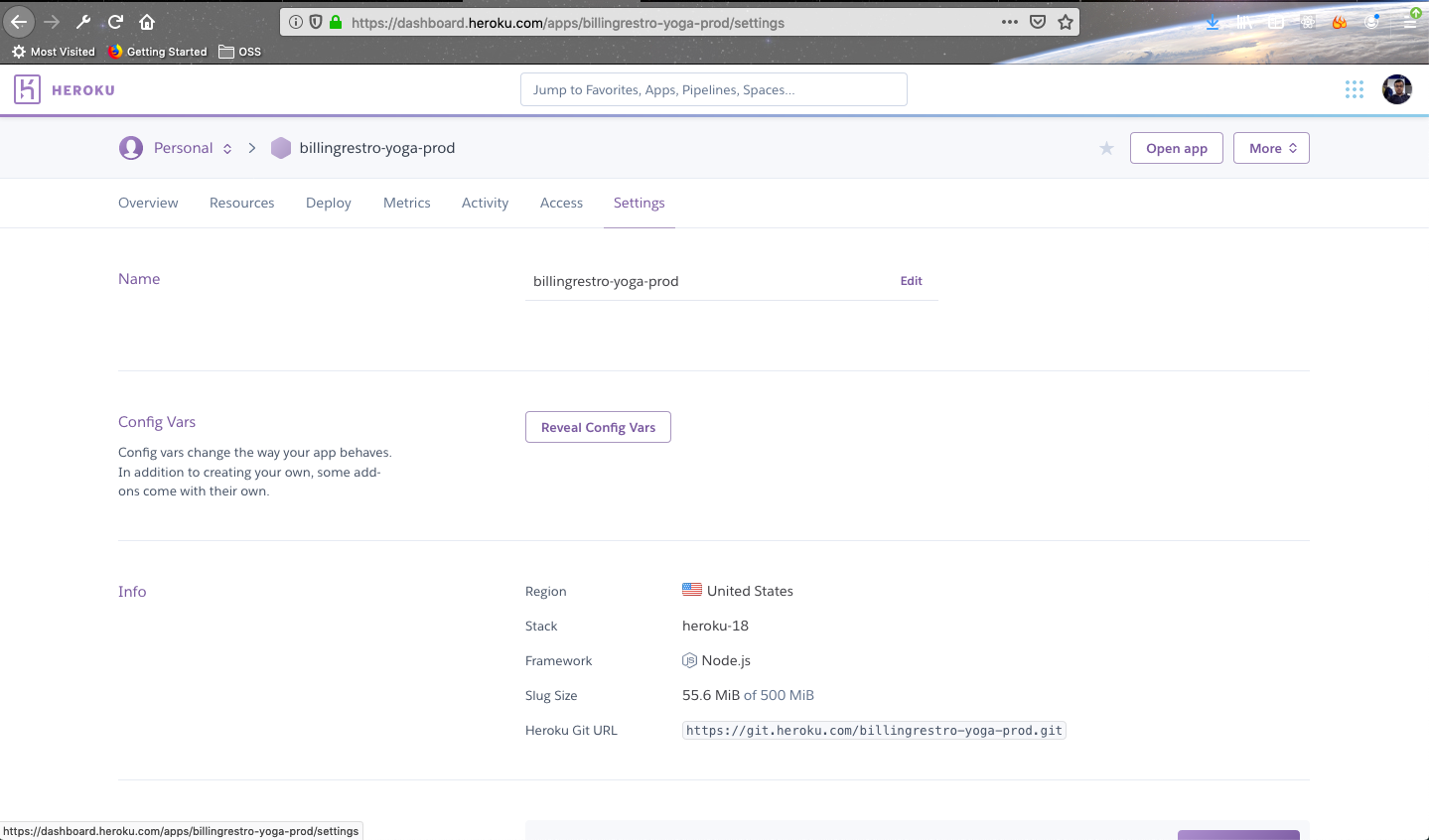This screenshot has width=1429, height=840.
Task: Open the More dropdown button
Action: pyautogui.click(x=1271, y=148)
